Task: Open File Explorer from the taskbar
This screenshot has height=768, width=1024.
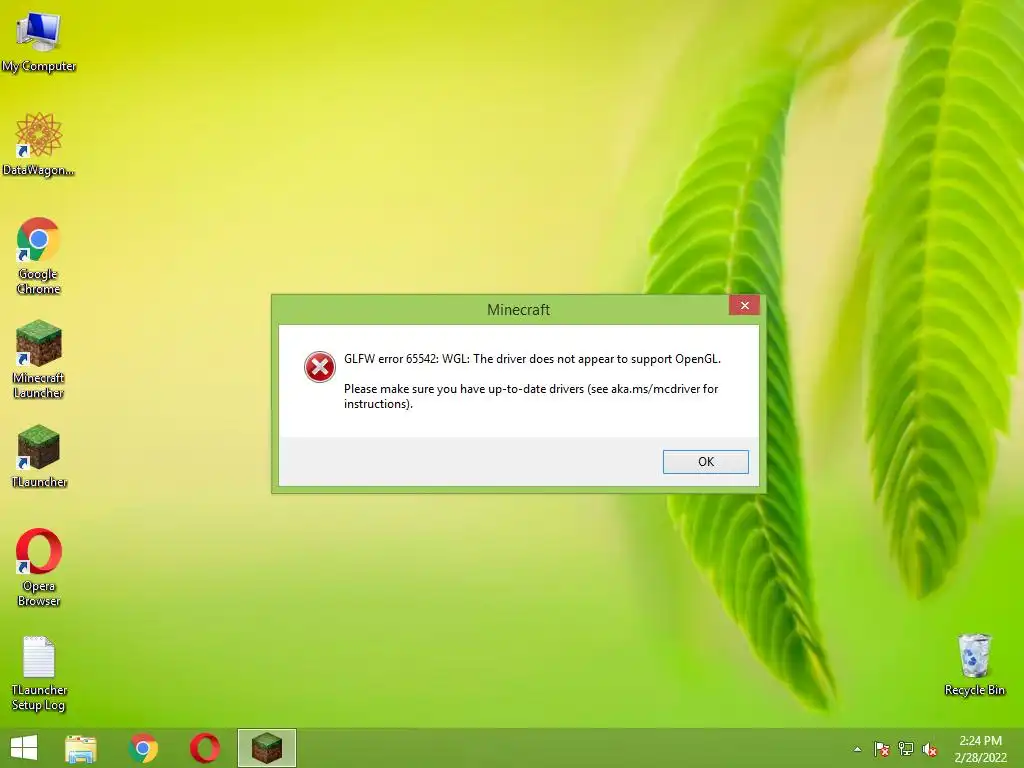Action: (81, 748)
